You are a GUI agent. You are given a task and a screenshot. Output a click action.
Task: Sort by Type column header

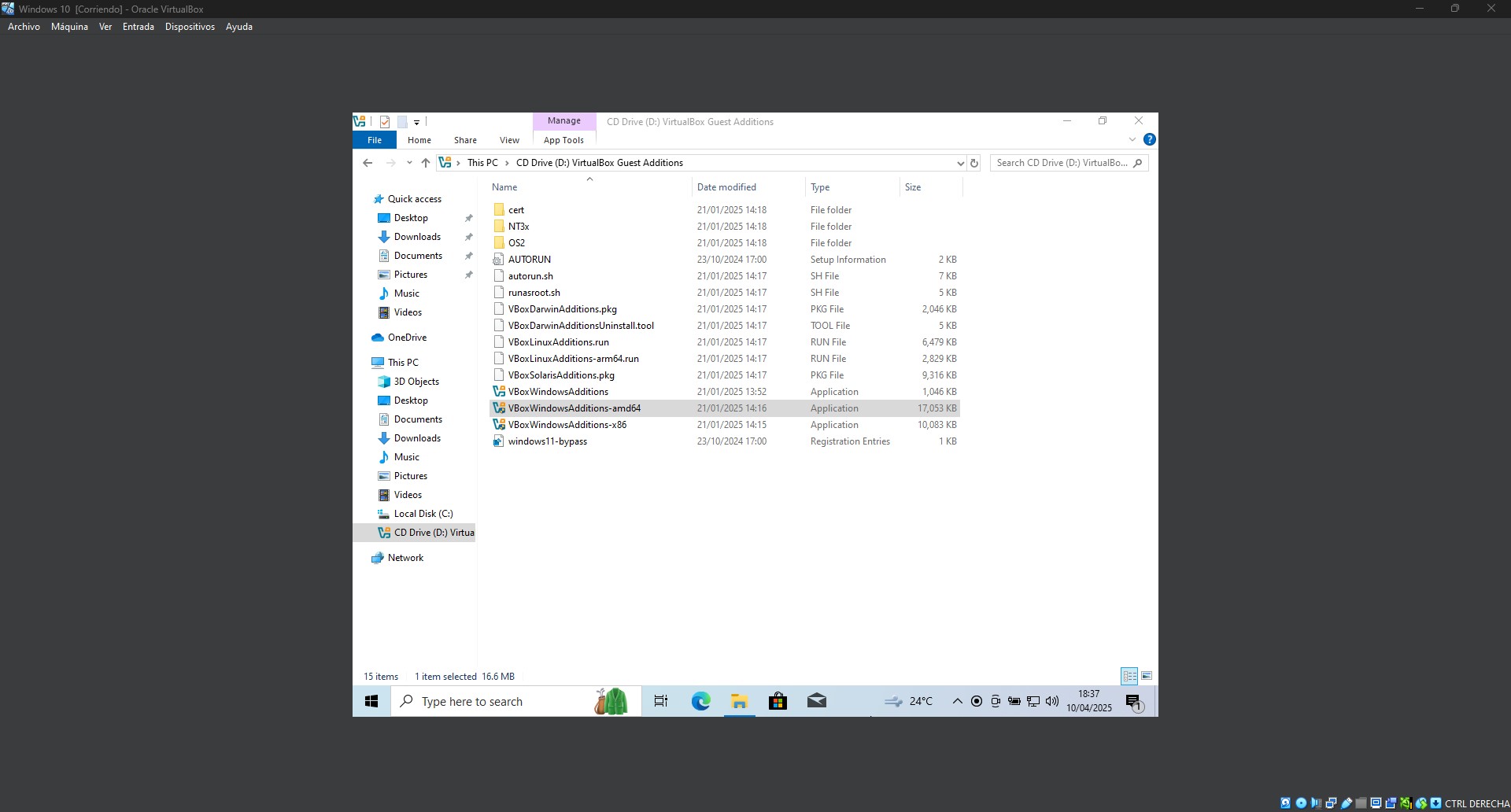tap(852, 187)
